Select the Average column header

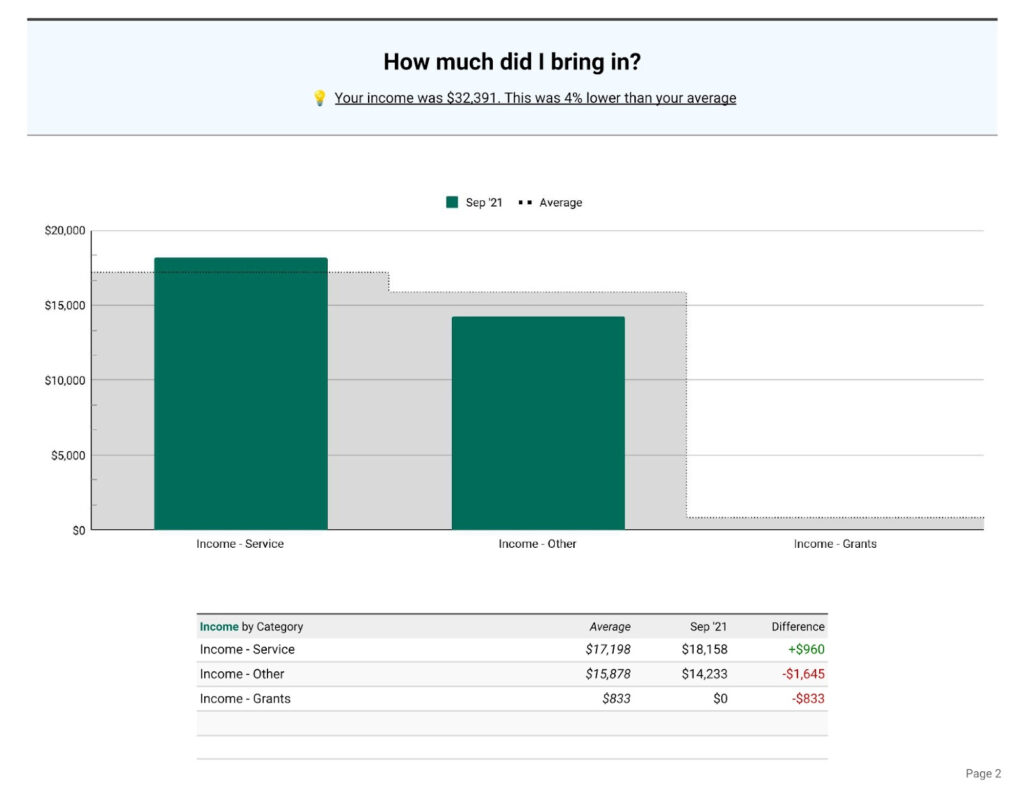(x=612, y=626)
